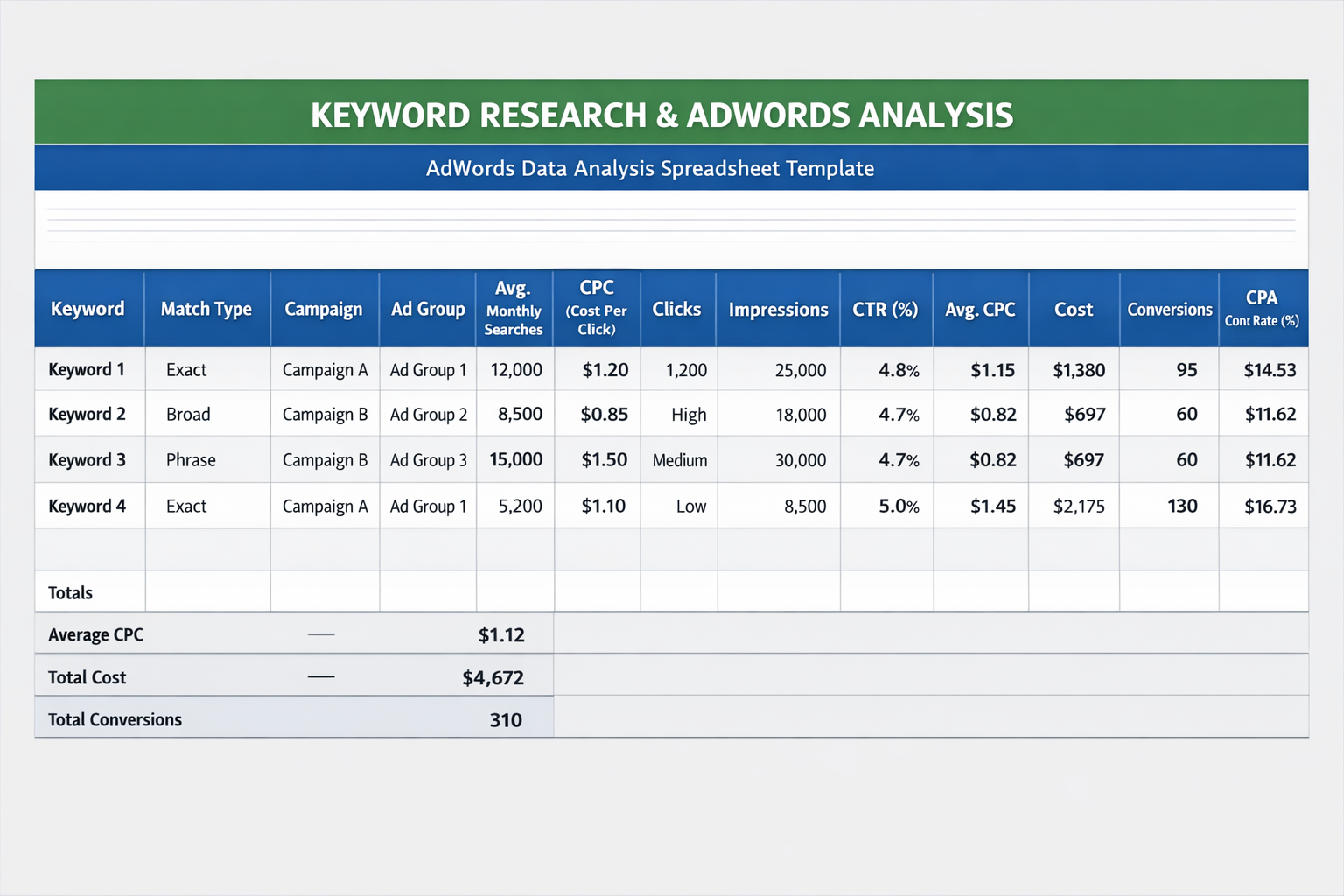Select the Average CPC value of $1.12
This screenshot has width=1344, height=896.
501,633
